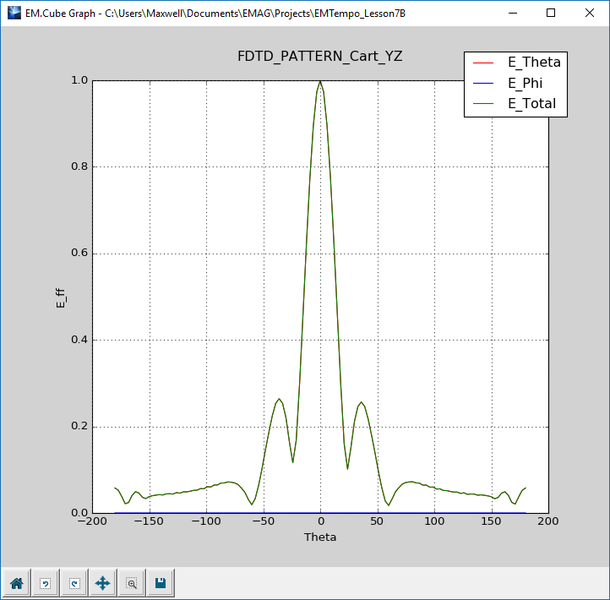Click the E_Phi legend entry
Viewport: 610px width, 600px height.
(526, 82)
